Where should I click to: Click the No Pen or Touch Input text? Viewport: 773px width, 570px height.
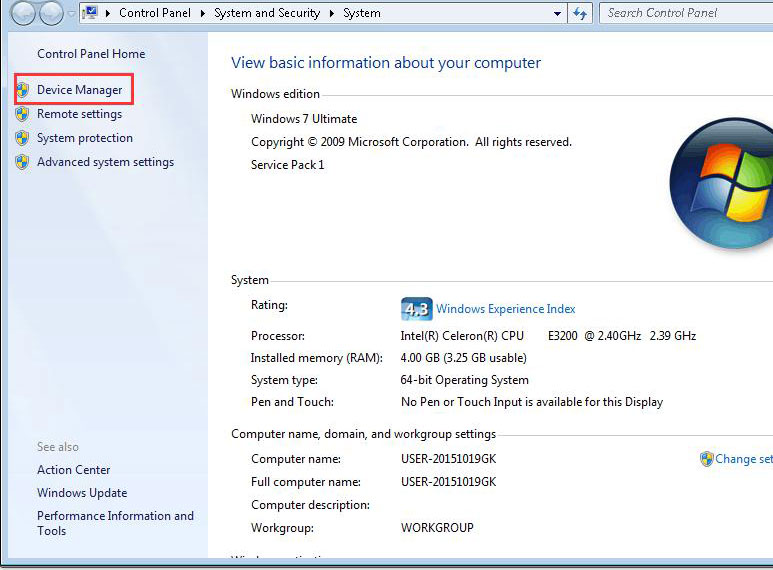coord(532,402)
